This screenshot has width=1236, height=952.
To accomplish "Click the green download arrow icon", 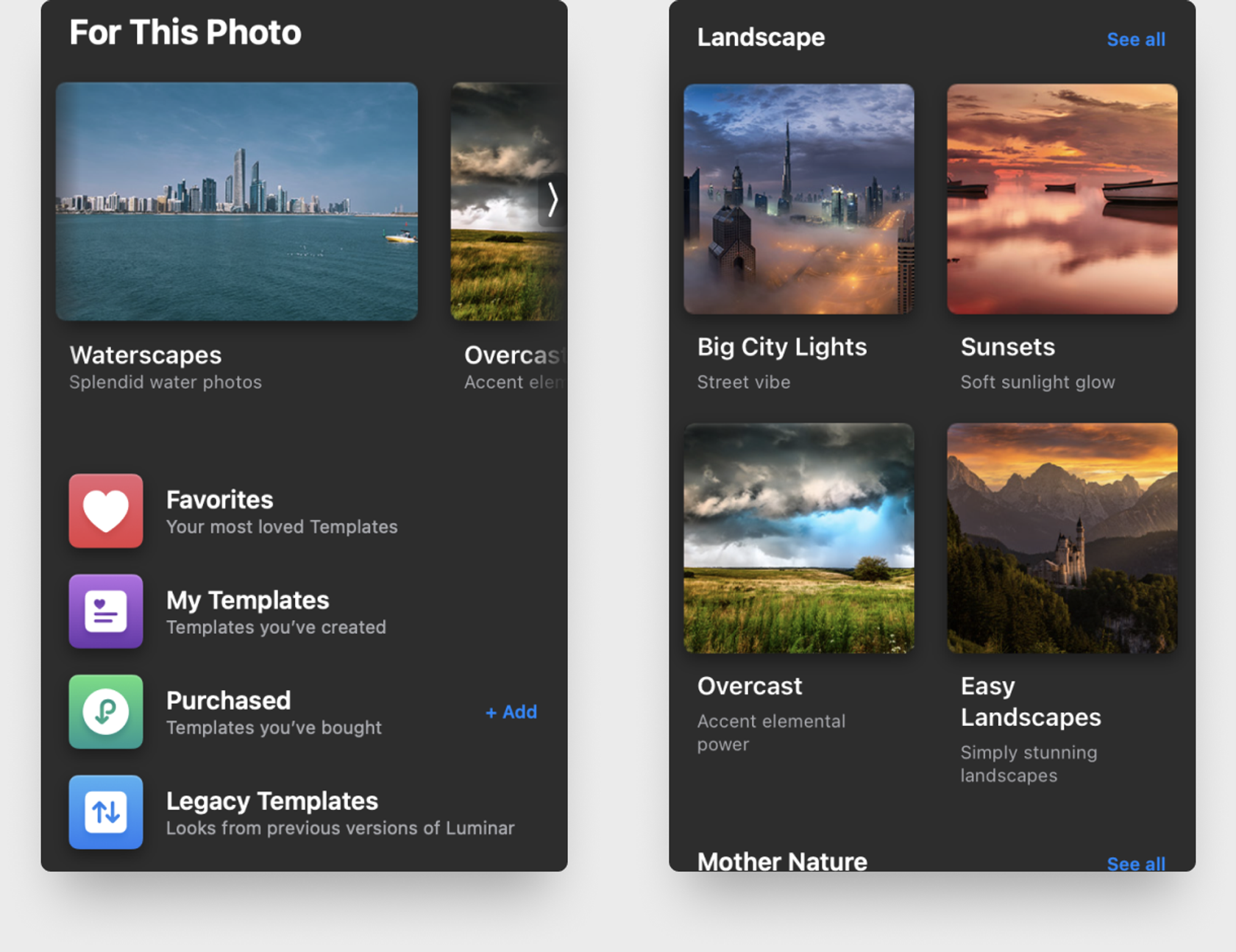I will click(x=105, y=711).
